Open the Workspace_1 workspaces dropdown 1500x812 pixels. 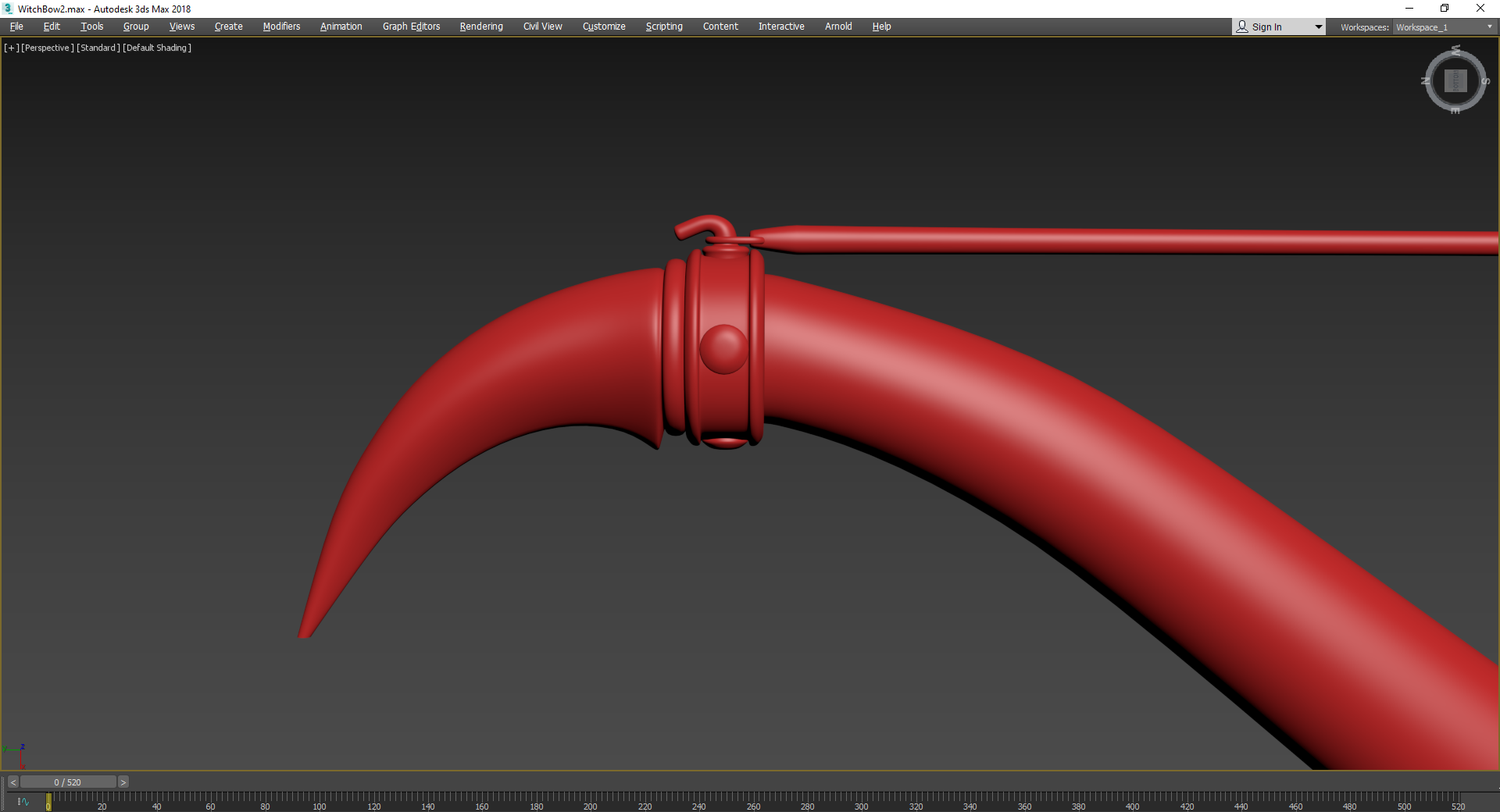tap(1445, 27)
